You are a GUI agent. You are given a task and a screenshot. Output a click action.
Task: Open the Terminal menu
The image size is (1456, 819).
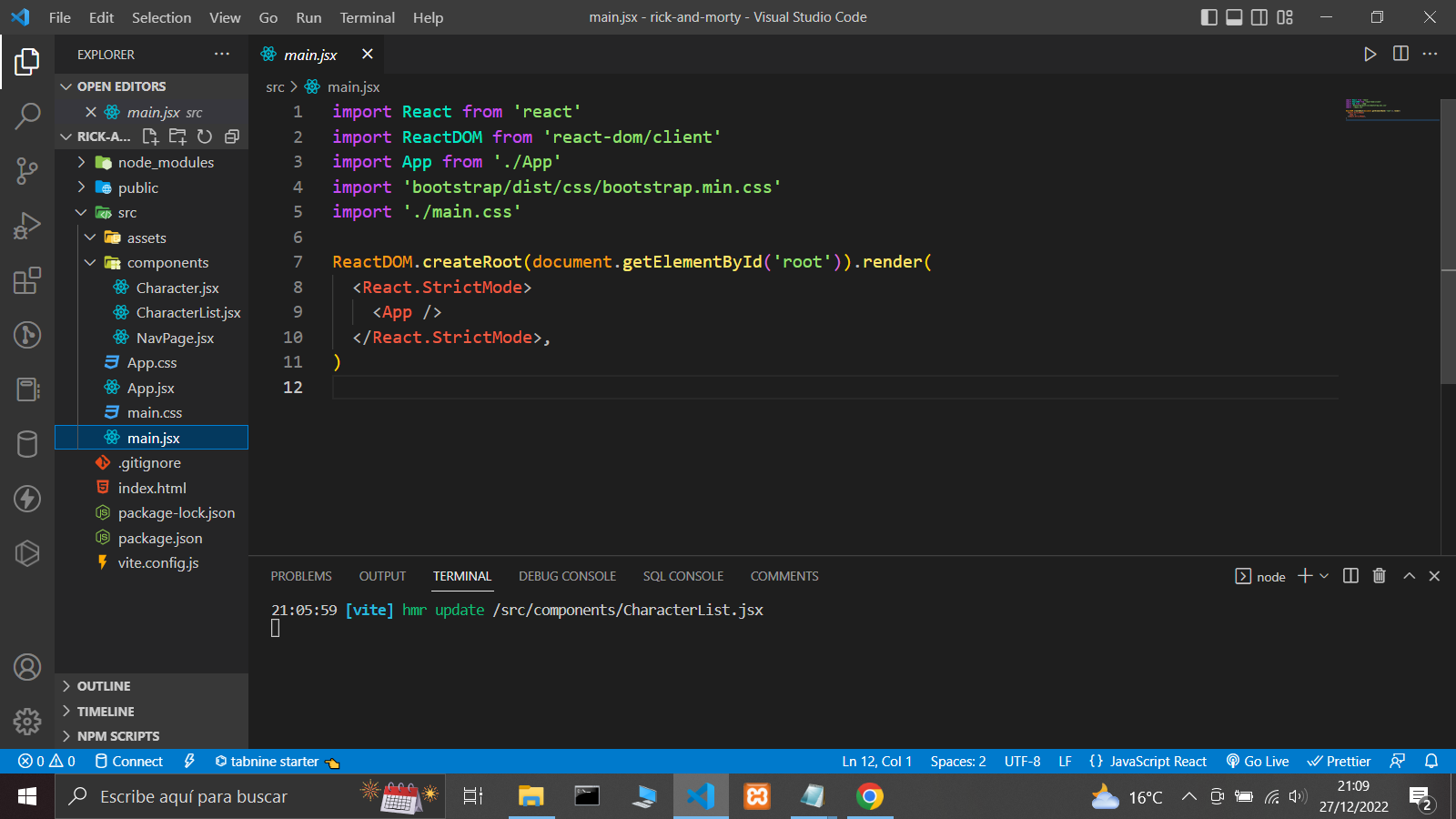point(367,17)
